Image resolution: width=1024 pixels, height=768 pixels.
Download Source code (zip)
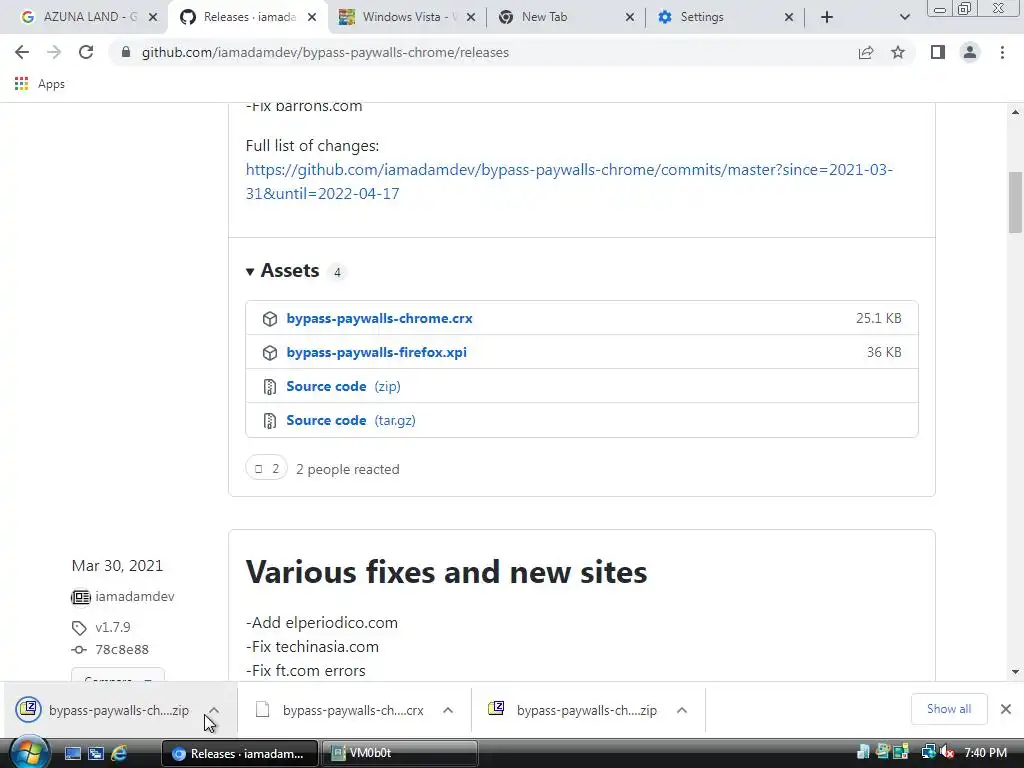344,386
